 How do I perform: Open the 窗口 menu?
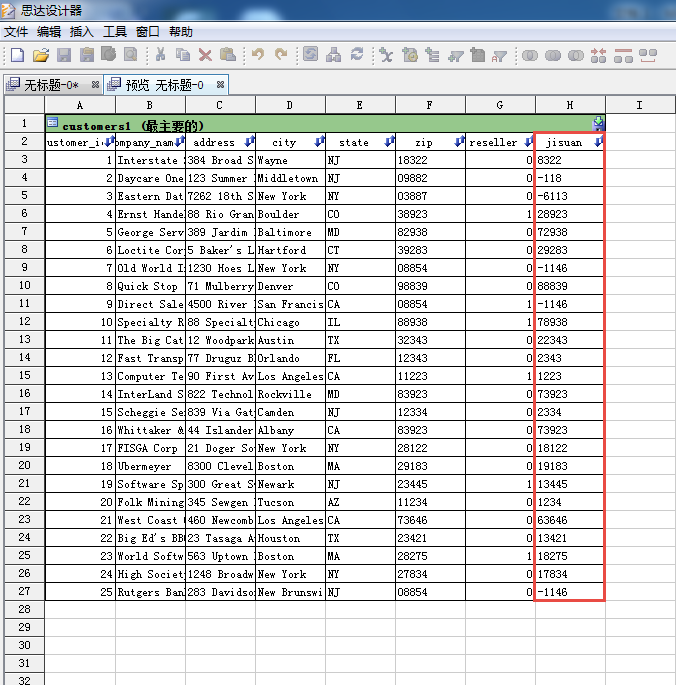[x=148, y=32]
